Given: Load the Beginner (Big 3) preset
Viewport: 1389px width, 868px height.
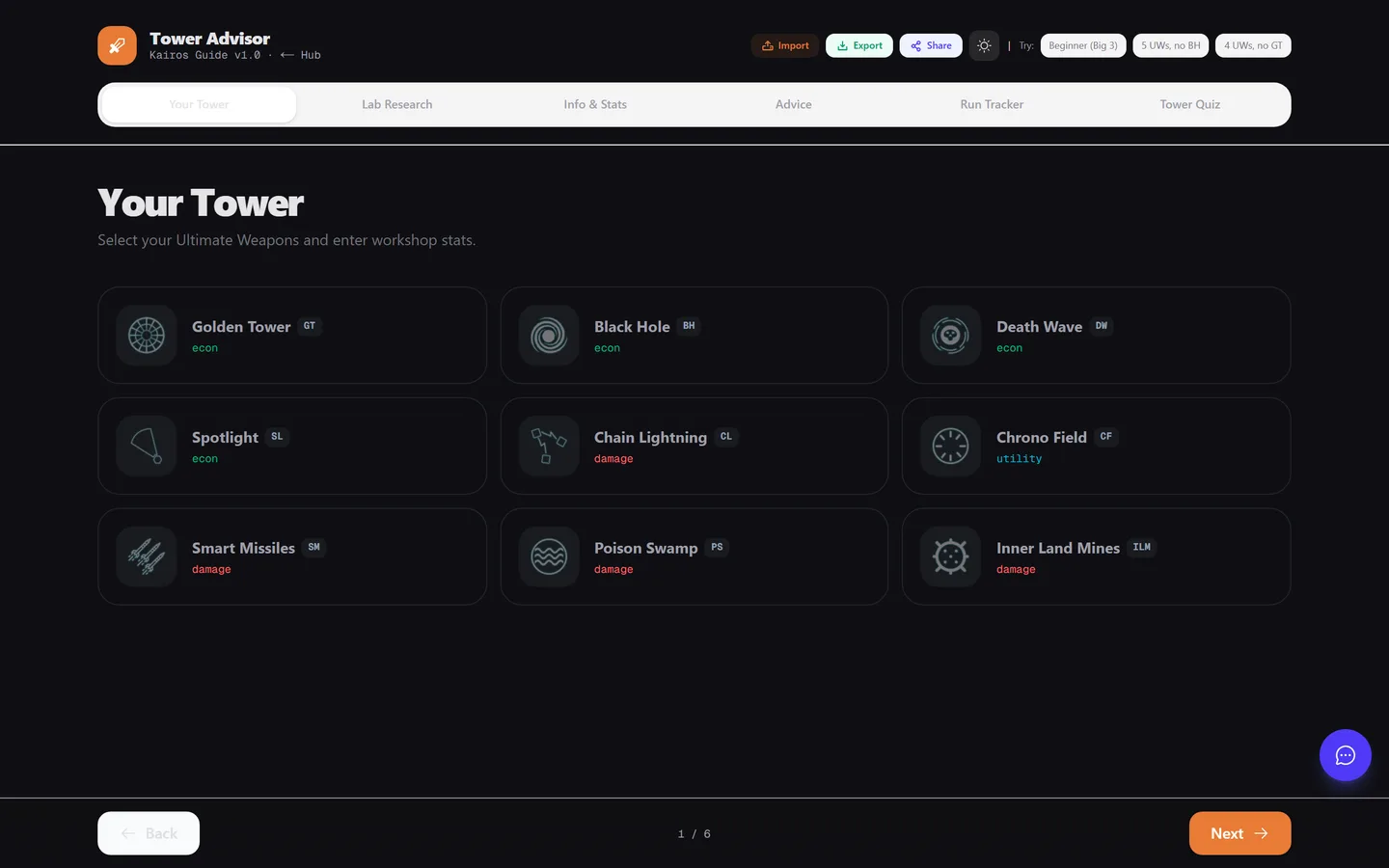Looking at the screenshot, I should click(1083, 45).
